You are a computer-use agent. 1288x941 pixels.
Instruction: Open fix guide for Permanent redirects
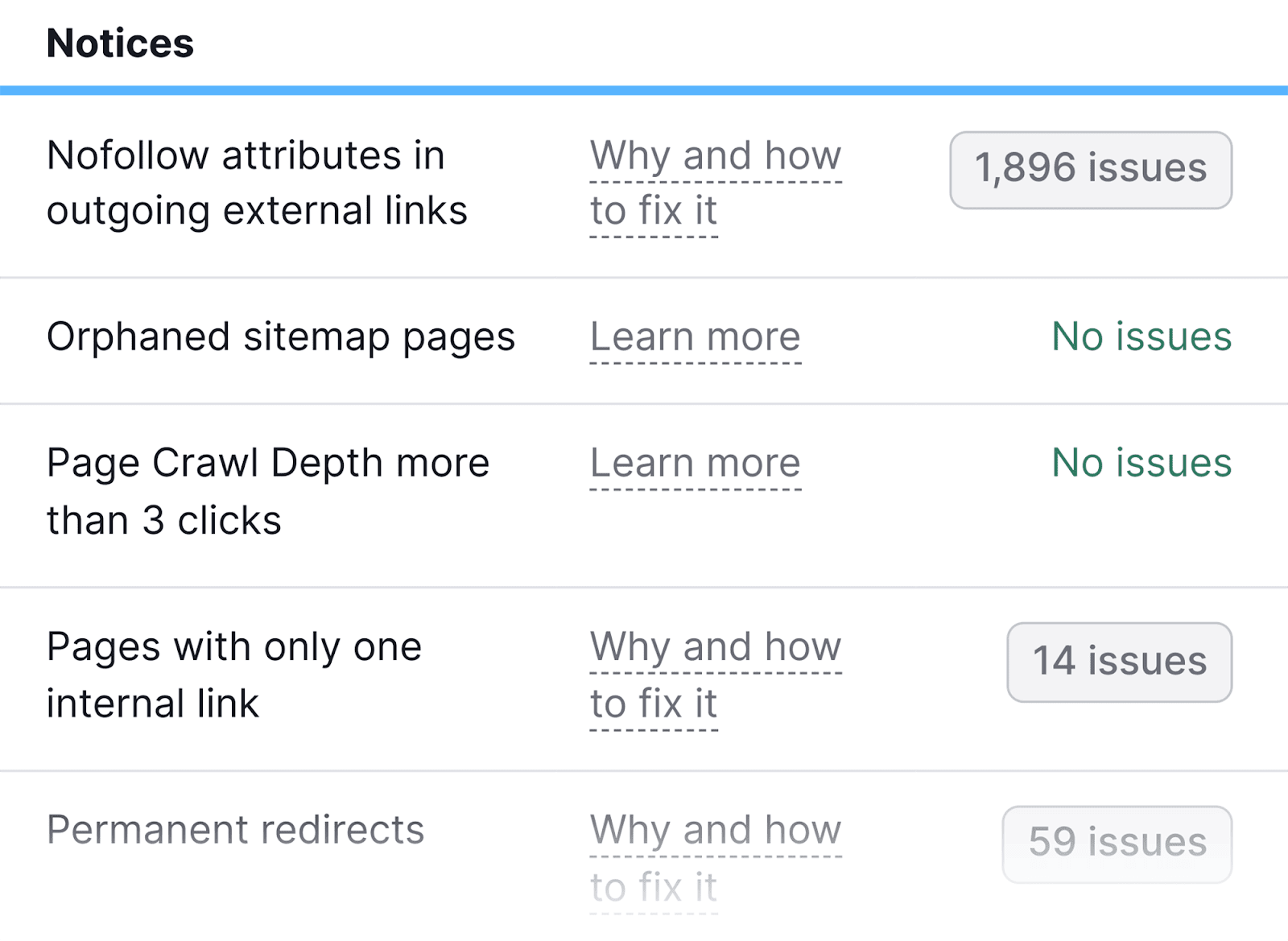[x=714, y=857]
